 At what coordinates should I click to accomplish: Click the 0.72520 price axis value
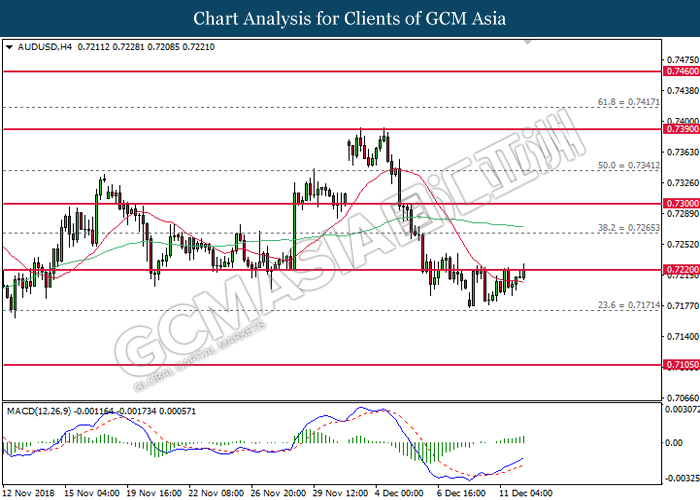point(683,244)
